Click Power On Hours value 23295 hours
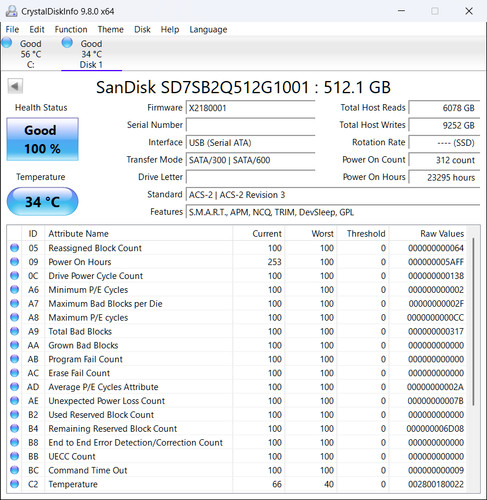Screen dimensions: 487x500 click(x=444, y=177)
